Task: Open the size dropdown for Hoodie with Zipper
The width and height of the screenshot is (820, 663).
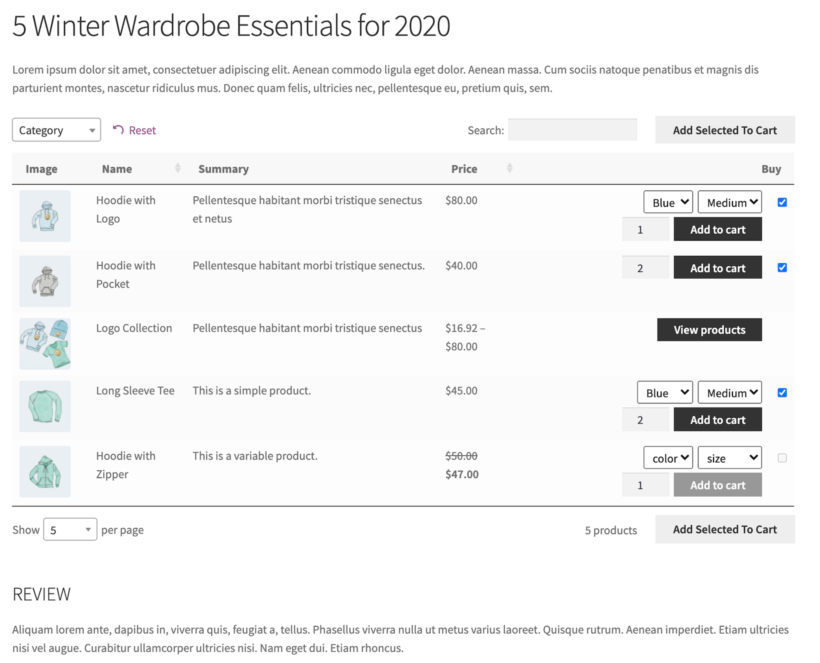Action: click(x=729, y=457)
